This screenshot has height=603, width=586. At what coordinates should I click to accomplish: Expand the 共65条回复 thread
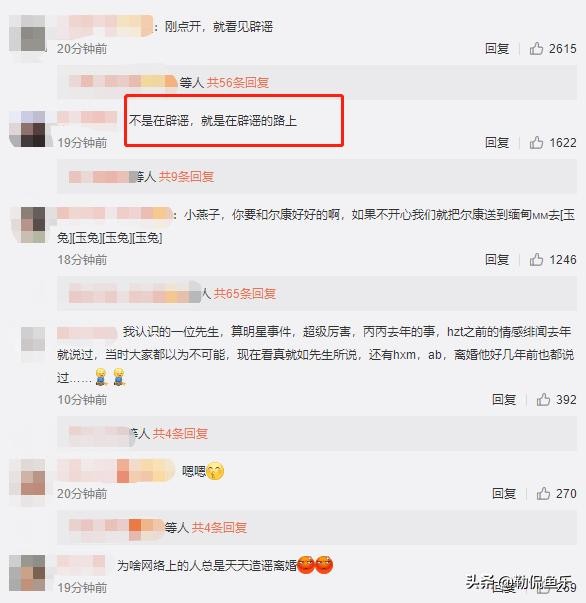[x=245, y=294]
